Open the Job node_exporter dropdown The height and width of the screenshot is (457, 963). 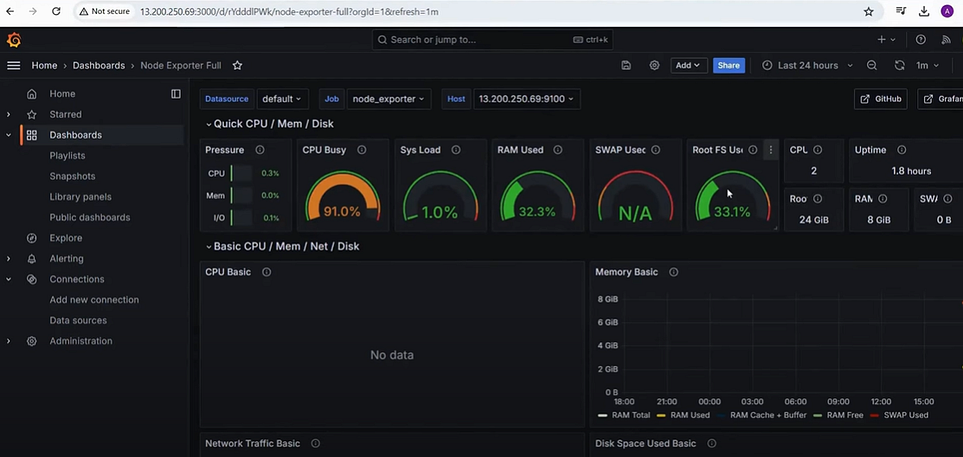pos(389,99)
